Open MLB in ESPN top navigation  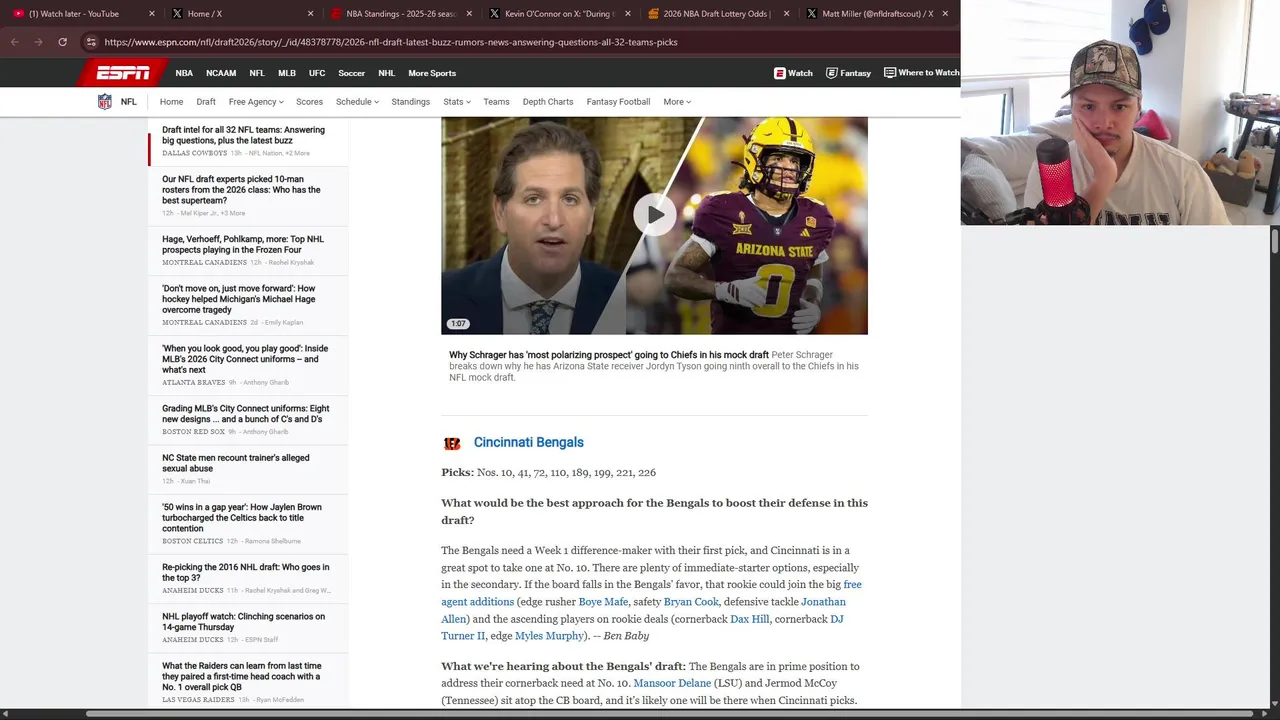[x=287, y=73]
